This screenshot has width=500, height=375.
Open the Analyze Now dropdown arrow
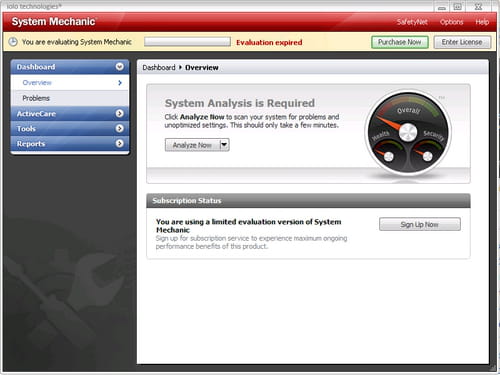(224, 145)
